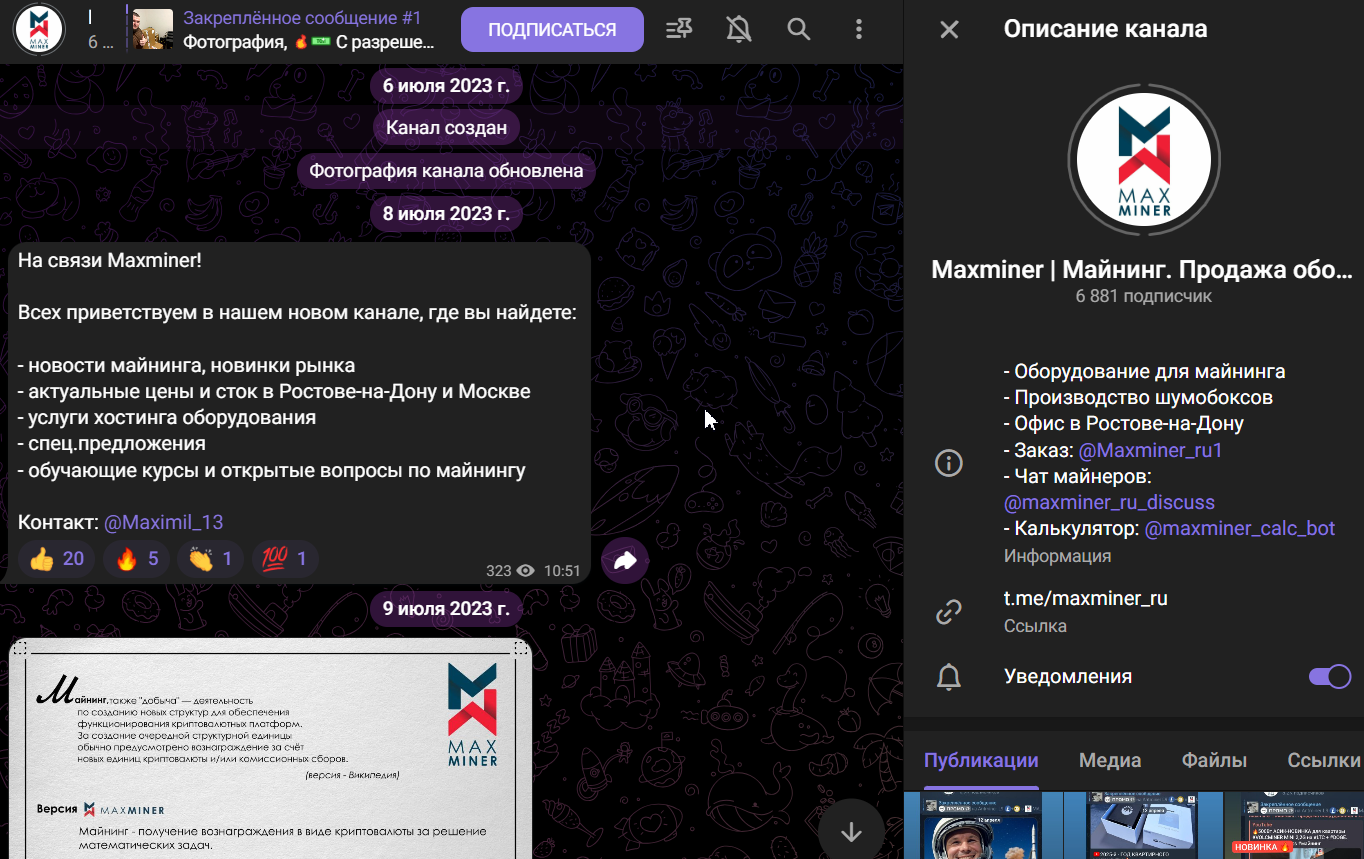Image resolution: width=1364 pixels, height=859 pixels.
Task: Switch to the Публикации tab
Action: tap(981, 761)
